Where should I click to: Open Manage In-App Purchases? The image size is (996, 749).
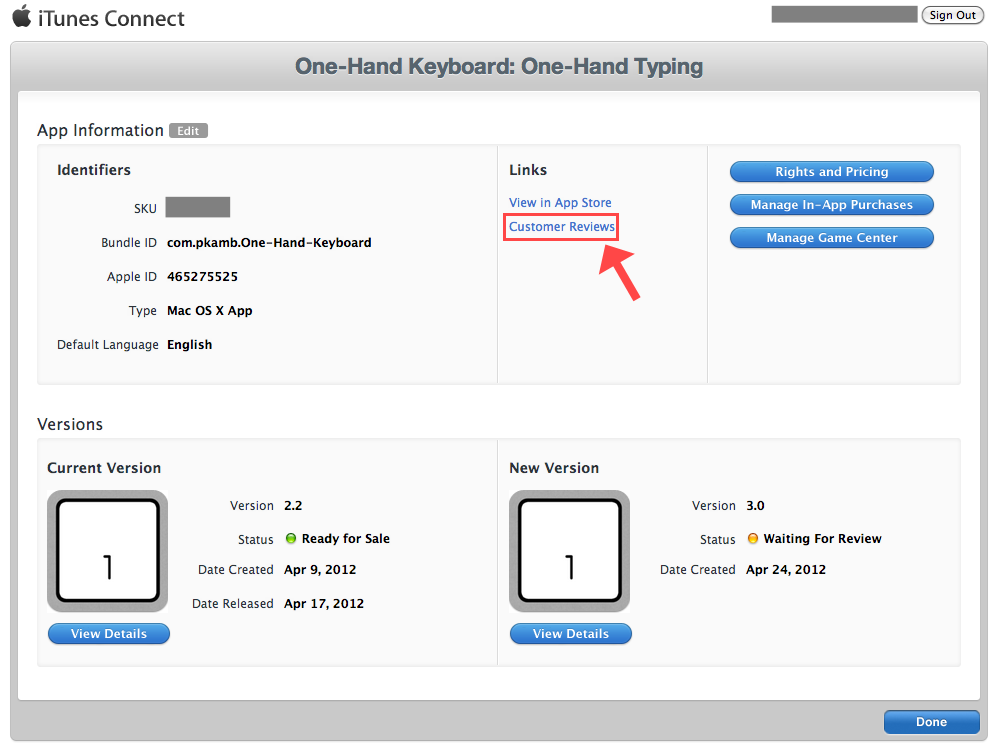click(x=831, y=205)
